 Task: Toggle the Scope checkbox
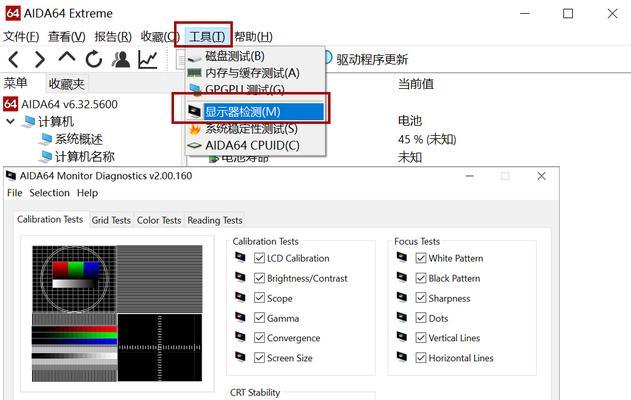(x=259, y=298)
